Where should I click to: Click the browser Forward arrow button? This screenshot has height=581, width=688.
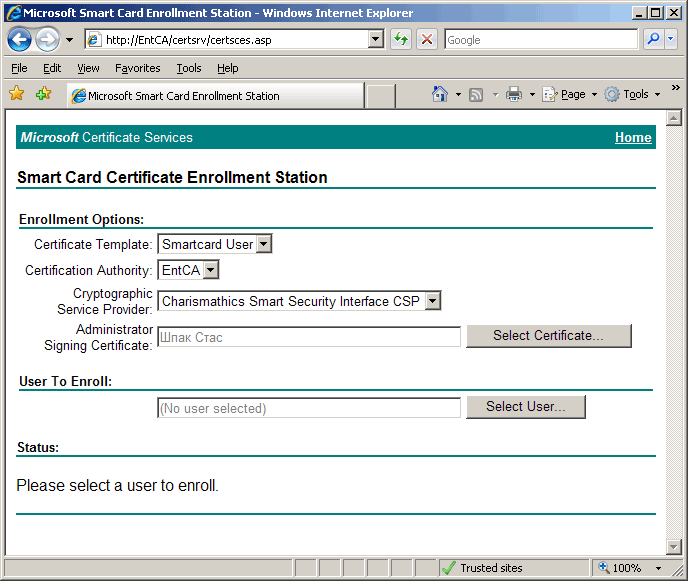[47, 39]
